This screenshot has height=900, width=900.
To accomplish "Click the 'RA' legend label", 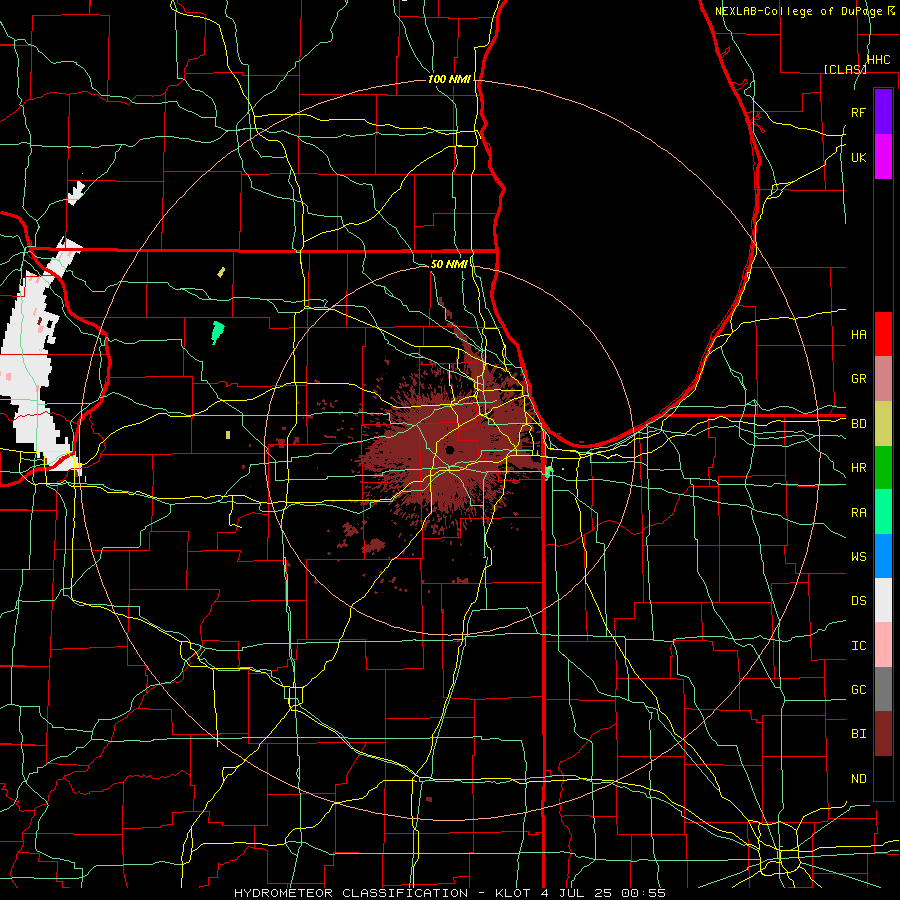I will click(x=858, y=513).
